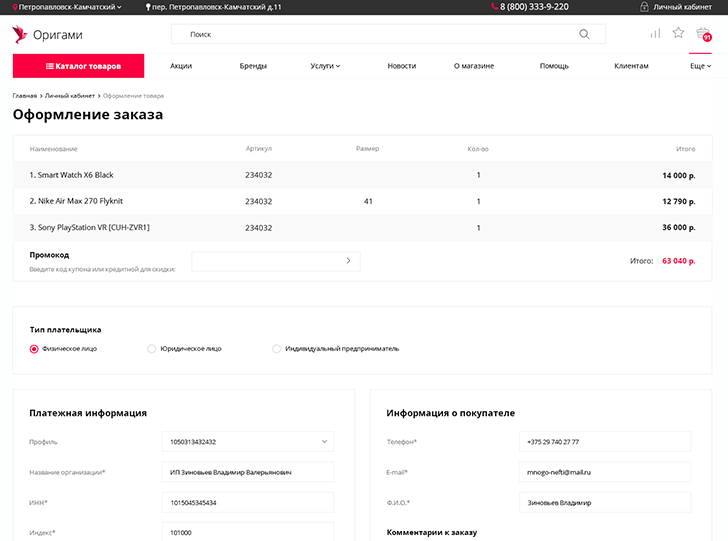This screenshot has height=541, width=728.
Task: Click the E-mail field mnogo-nefti@mail.ru
Action: click(605, 472)
